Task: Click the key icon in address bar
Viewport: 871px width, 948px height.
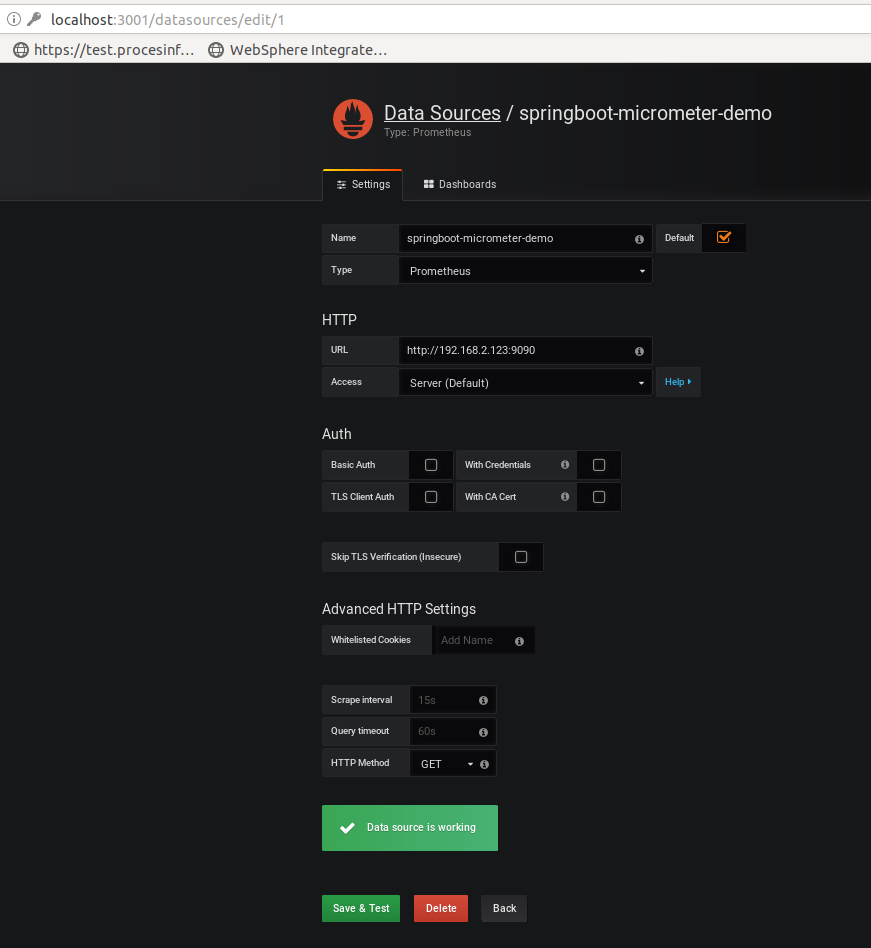Action: tap(34, 19)
